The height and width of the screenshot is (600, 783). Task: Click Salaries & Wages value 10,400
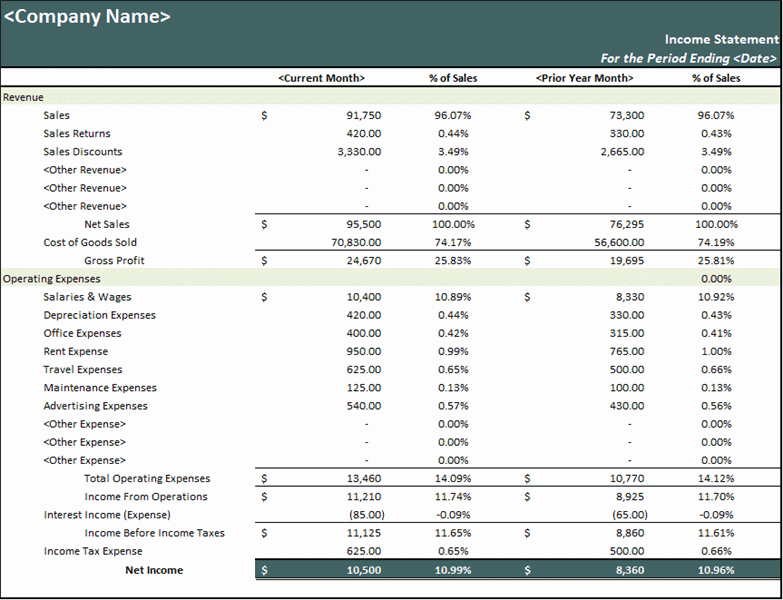tap(364, 297)
